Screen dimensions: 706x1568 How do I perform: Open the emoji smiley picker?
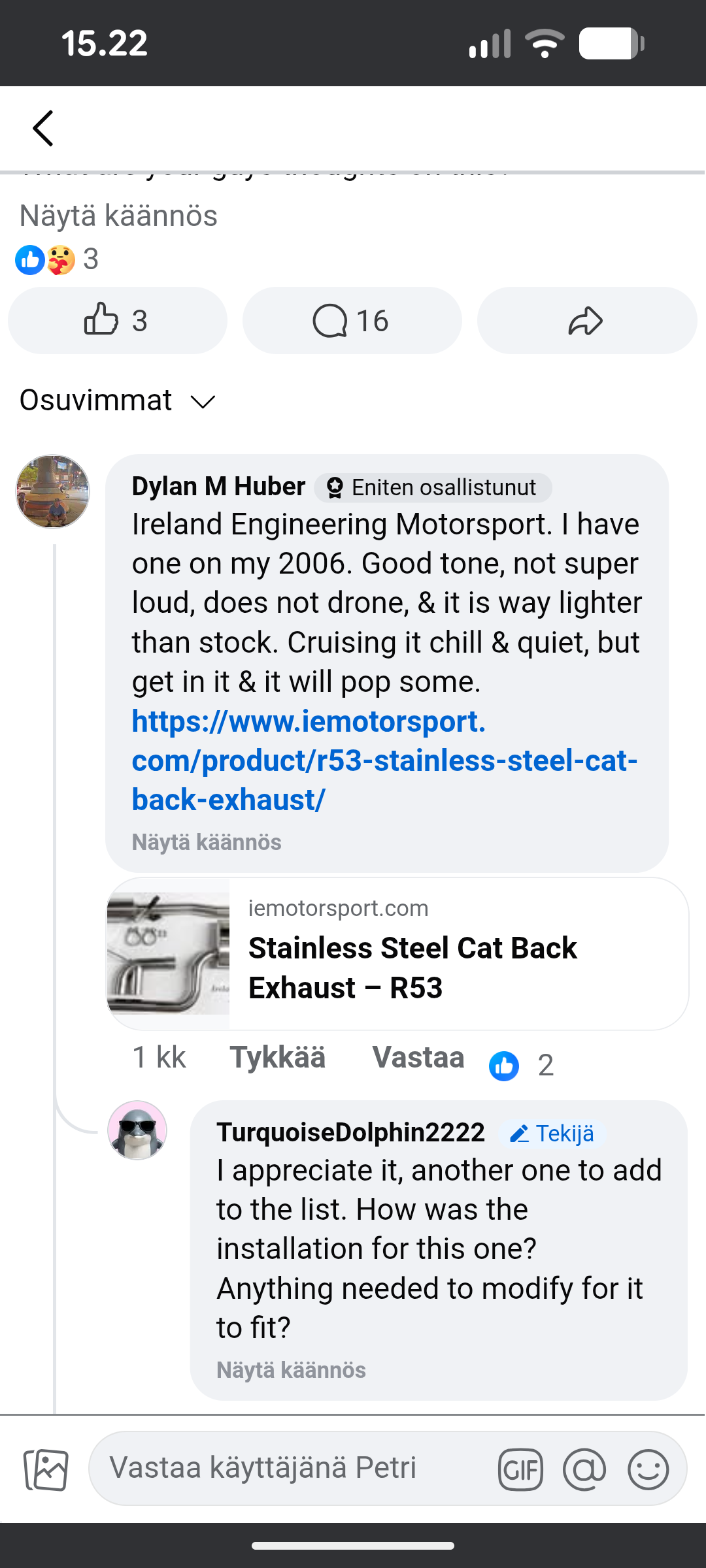648,1470
